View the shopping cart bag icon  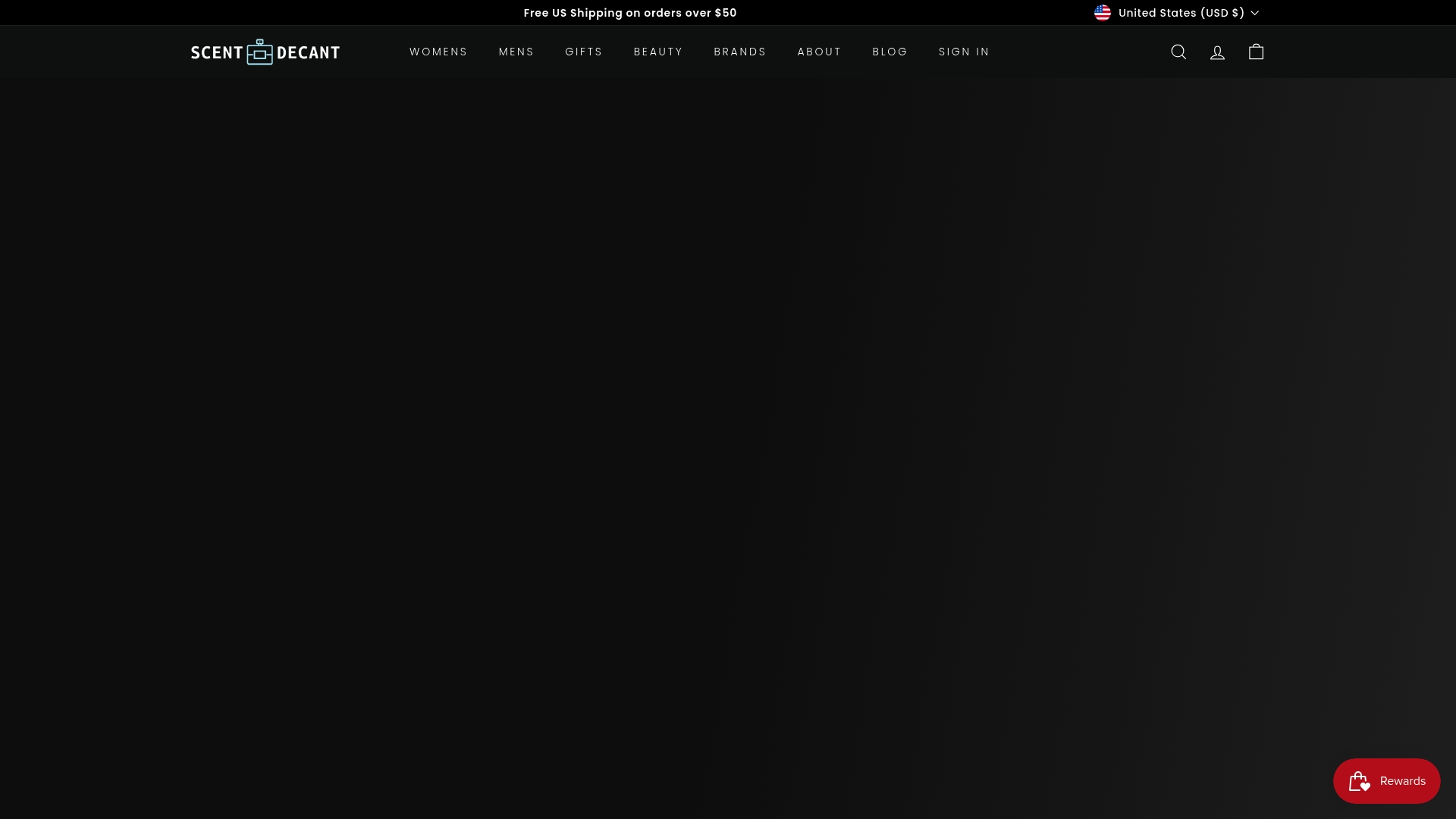1255,52
